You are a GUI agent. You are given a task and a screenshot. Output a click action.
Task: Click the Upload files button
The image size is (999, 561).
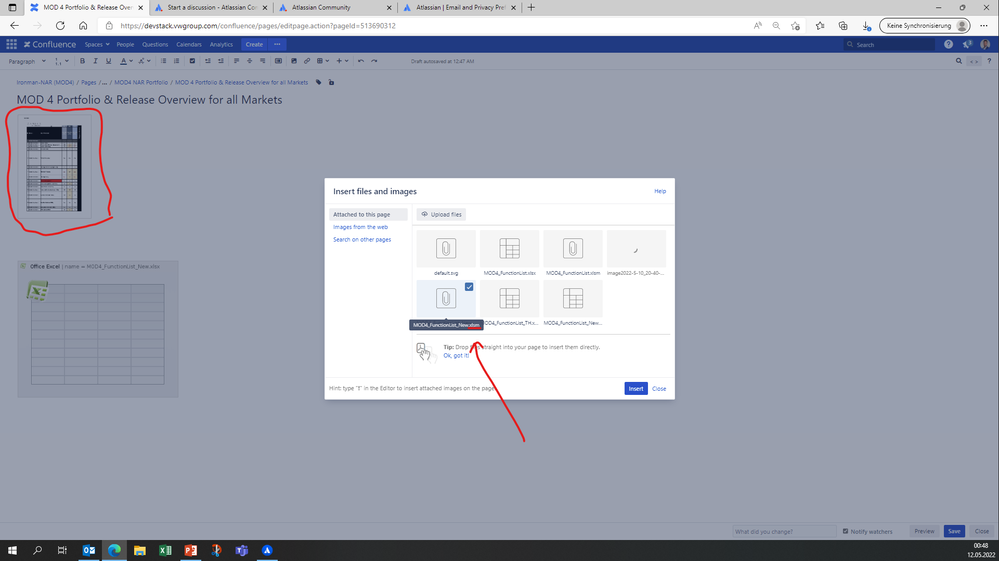tap(441, 215)
